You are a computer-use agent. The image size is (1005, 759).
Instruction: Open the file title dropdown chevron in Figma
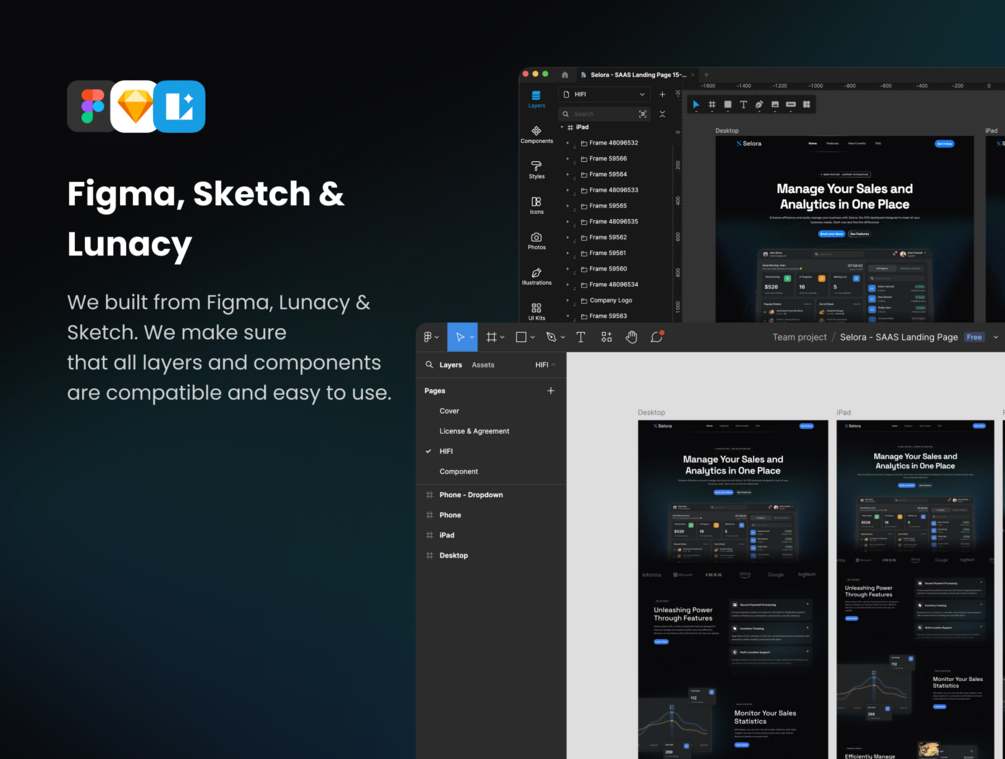995,337
